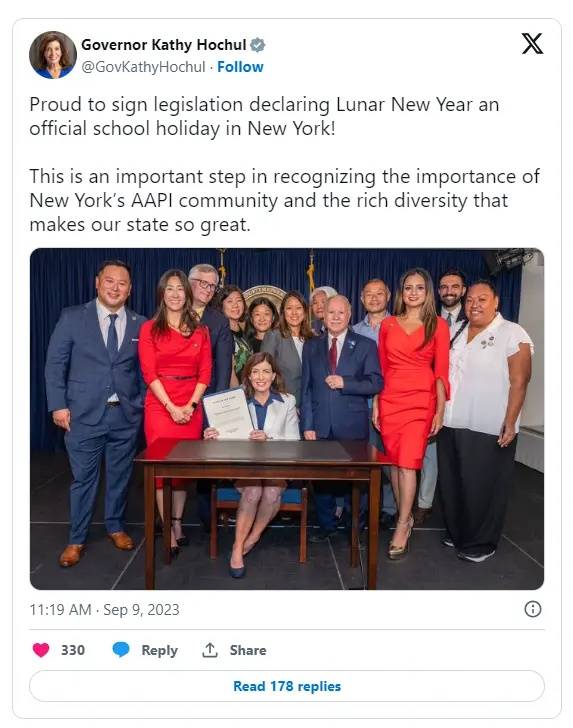
Task: Click the AAPI community paragraph text
Action: point(284,201)
